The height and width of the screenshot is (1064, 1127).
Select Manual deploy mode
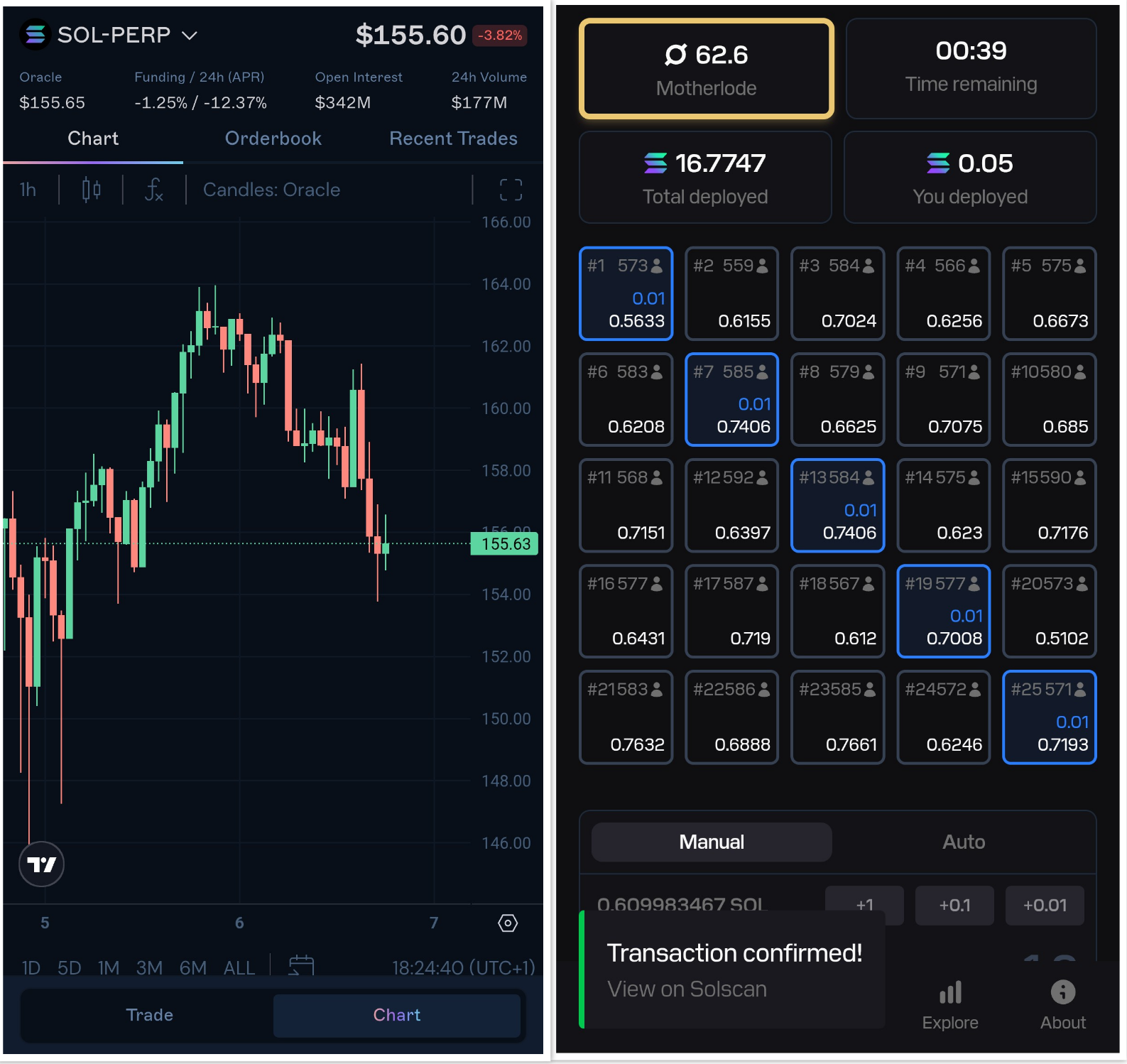pyautogui.click(x=711, y=842)
